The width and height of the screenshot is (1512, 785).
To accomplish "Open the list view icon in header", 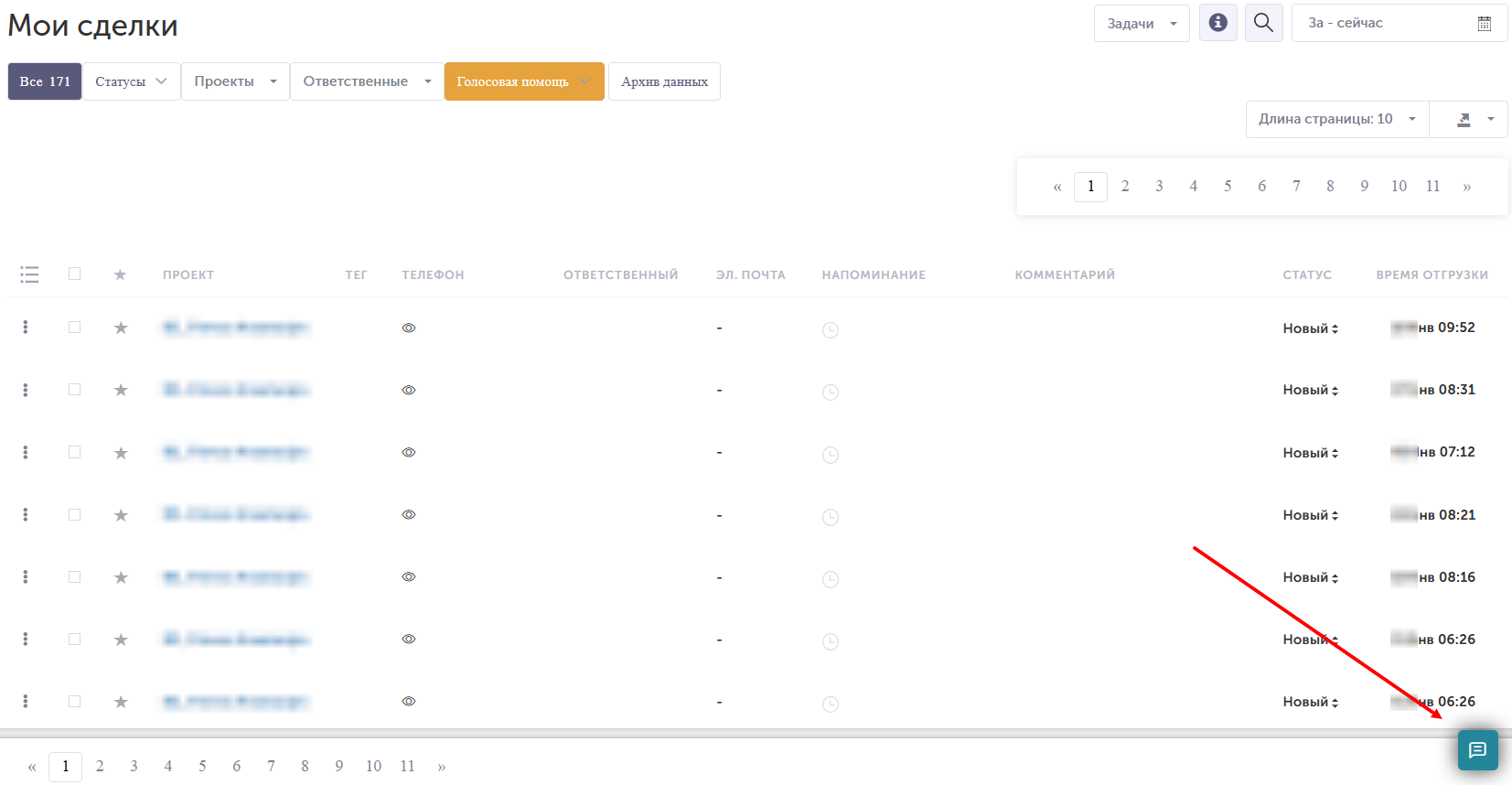I will (29, 274).
